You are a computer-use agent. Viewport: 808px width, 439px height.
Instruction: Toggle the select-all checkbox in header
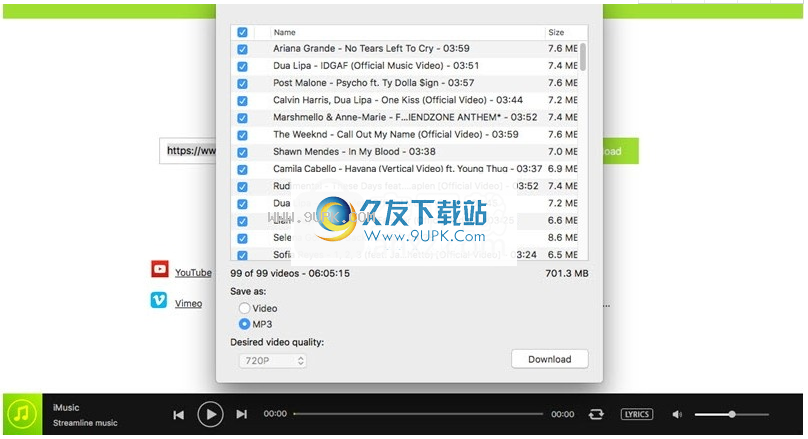pos(242,32)
